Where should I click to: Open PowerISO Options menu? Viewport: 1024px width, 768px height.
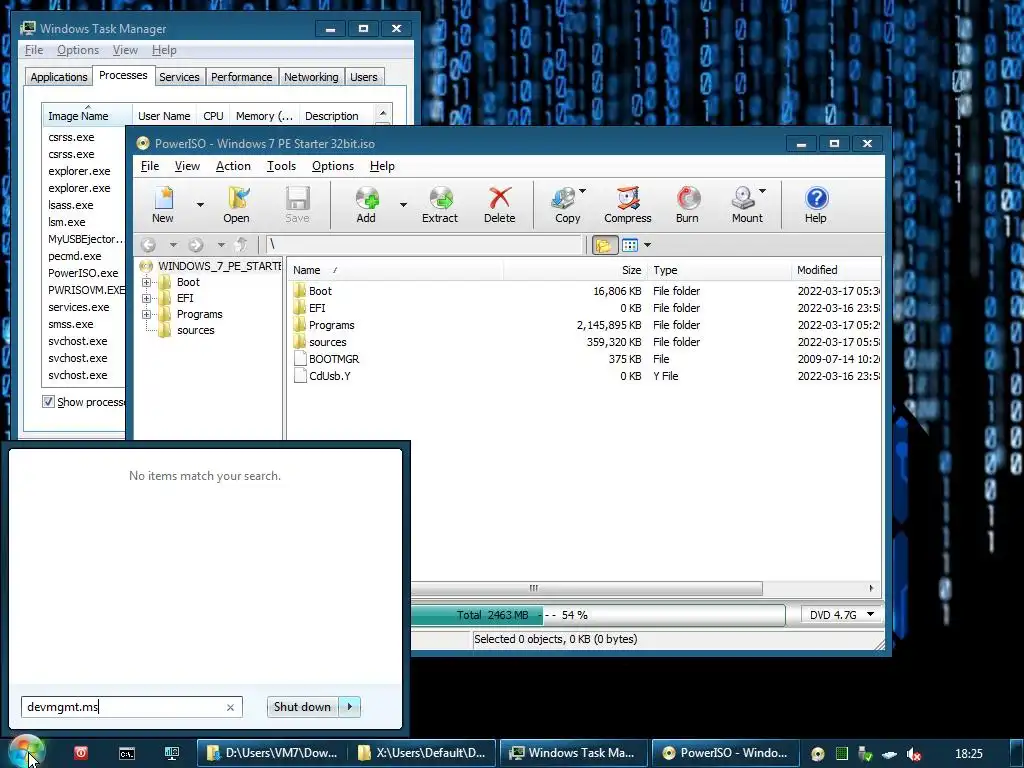tap(332, 166)
